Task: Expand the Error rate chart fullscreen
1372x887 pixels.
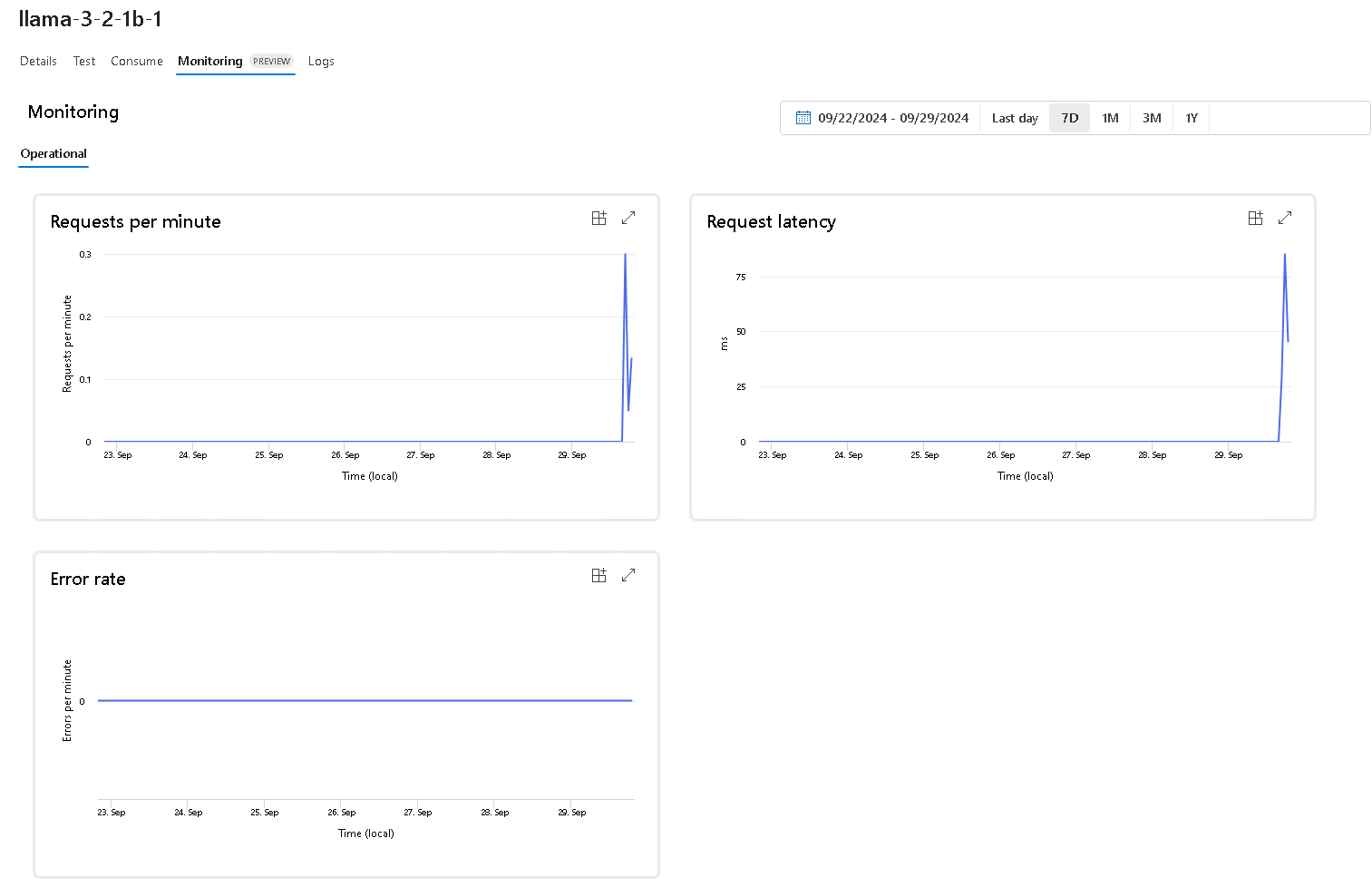Action: 628,575
